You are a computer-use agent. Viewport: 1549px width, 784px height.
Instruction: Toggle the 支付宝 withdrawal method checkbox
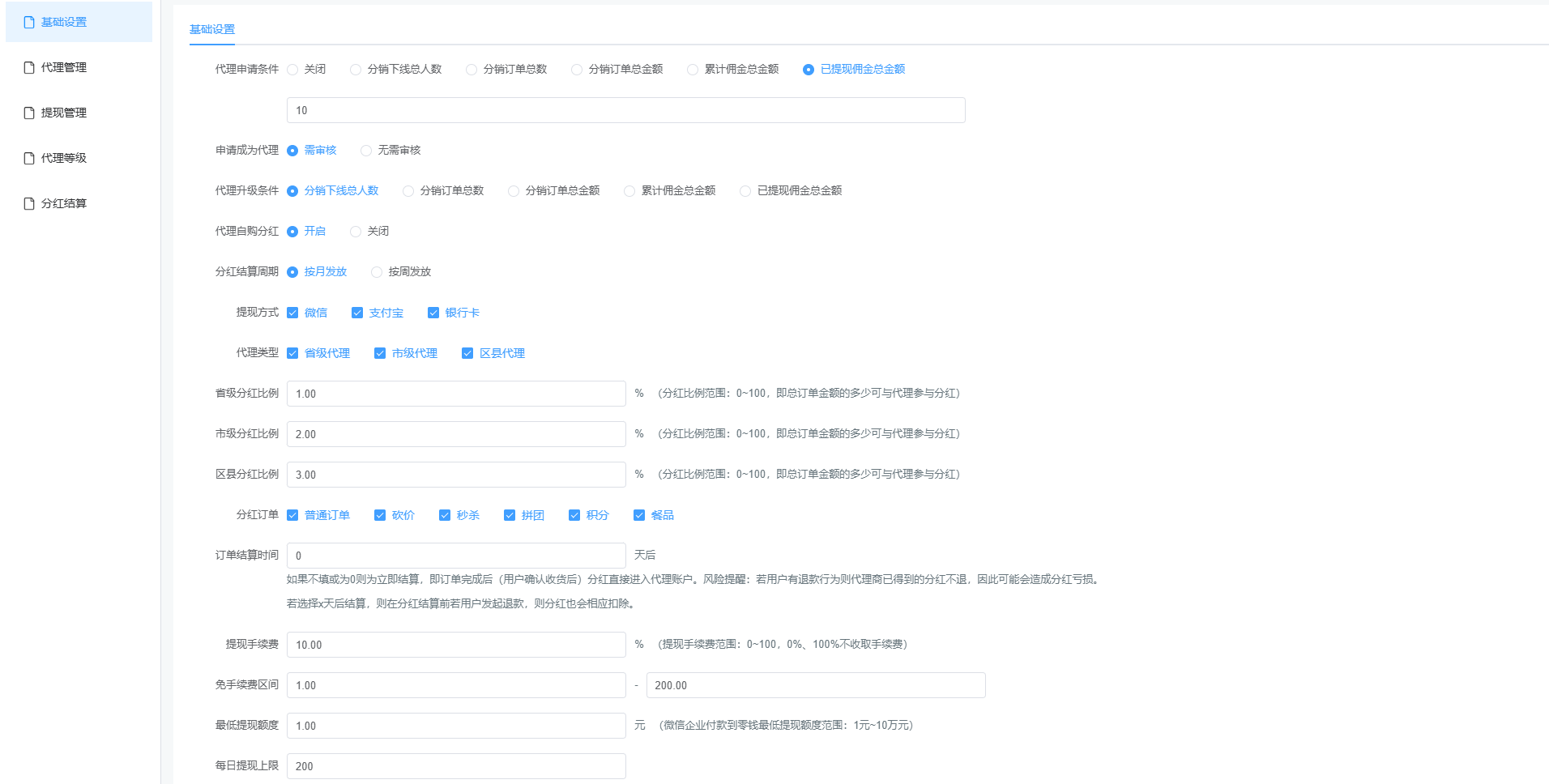pos(357,313)
